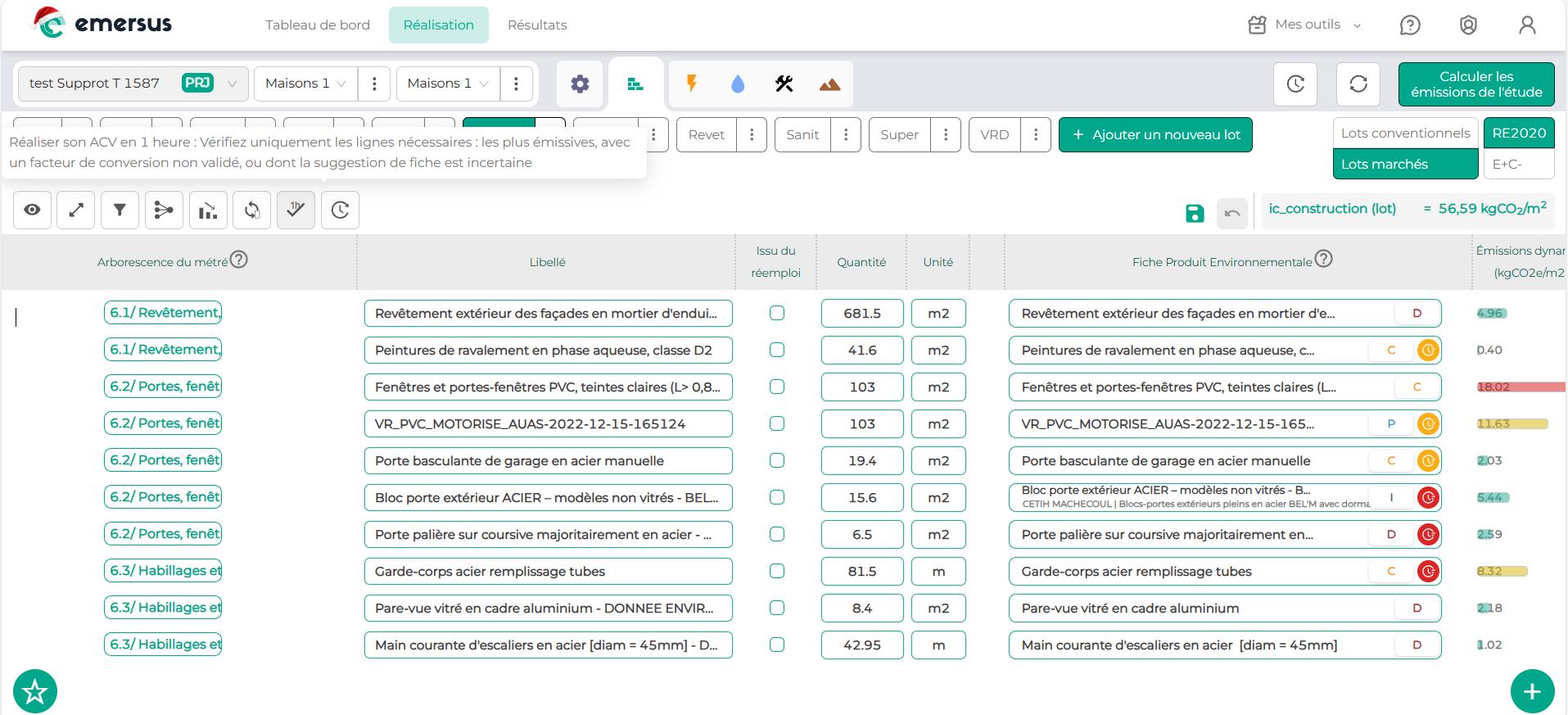Open the settings gear icon
The image size is (1568, 715).
(580, 84)
